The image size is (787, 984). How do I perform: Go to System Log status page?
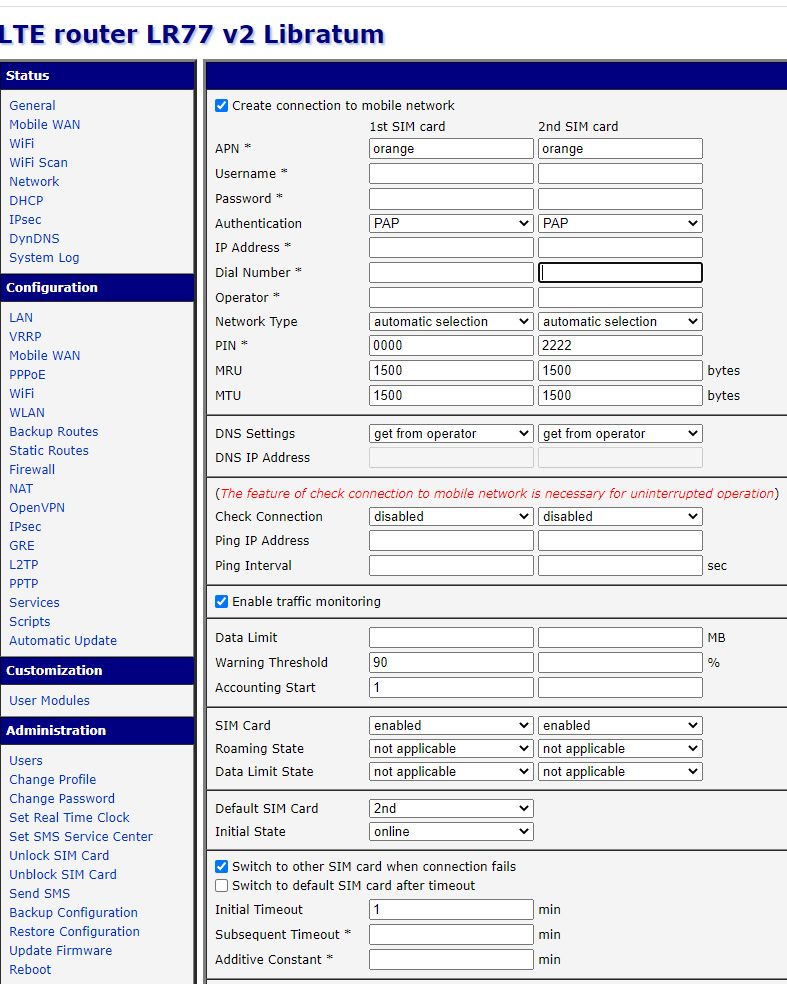pyautogui.click(x=44, y=257)
